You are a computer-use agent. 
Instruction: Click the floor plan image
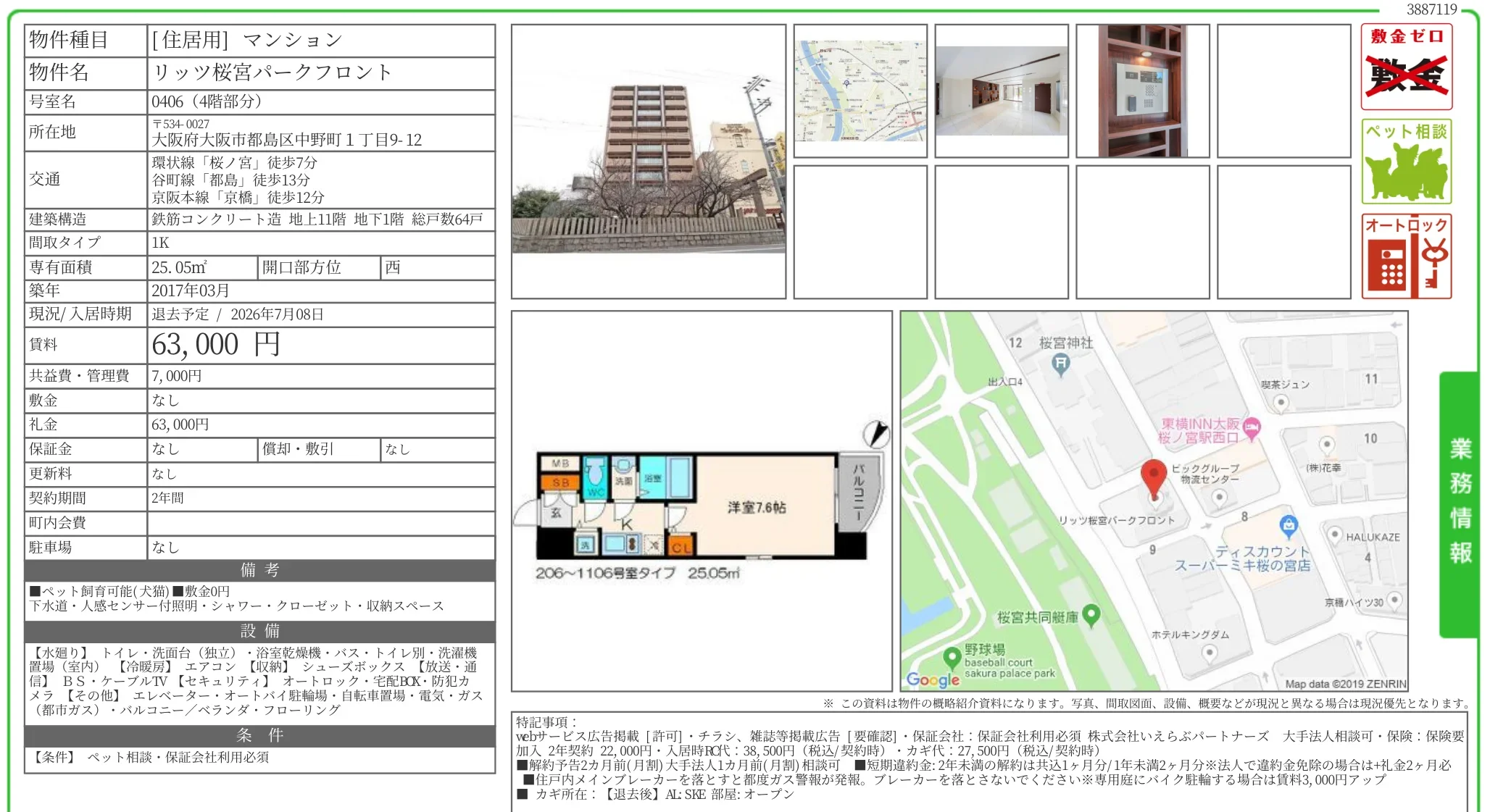tap(701, 507)
